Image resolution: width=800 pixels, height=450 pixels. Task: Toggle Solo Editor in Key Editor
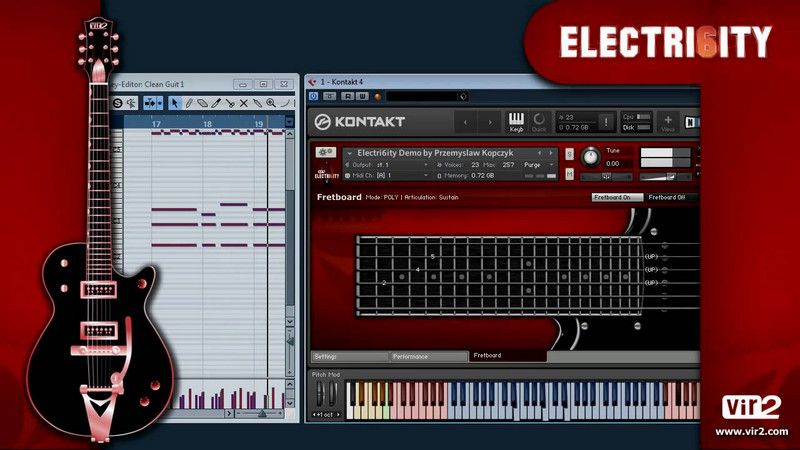(117, 104)
